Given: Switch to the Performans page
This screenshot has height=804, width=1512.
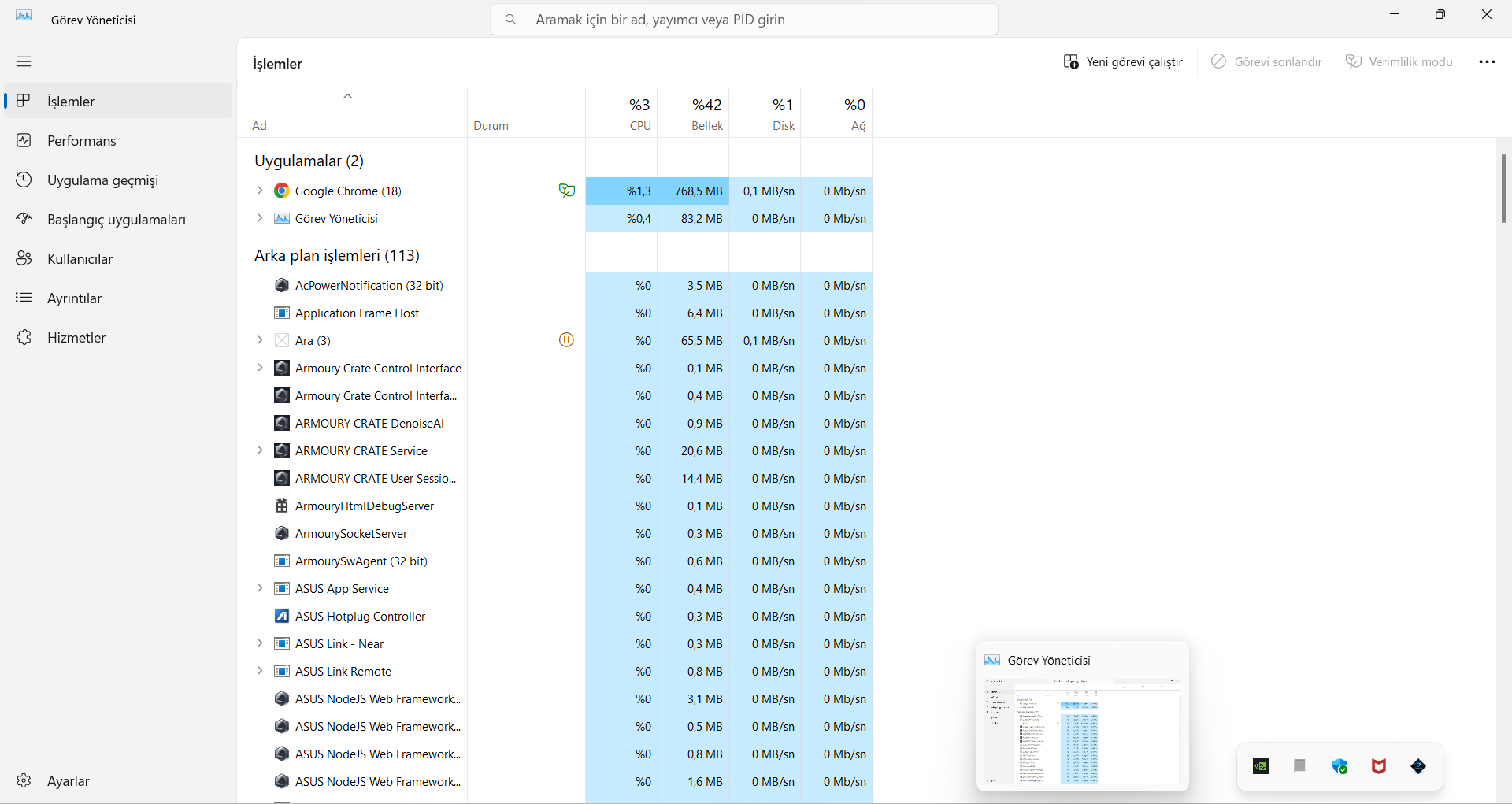Looking at the screenshot, I should [x=118, y=140].
